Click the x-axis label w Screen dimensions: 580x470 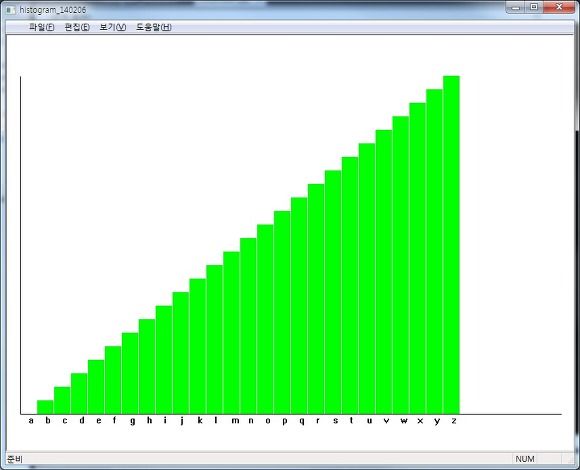coord(404,420)
